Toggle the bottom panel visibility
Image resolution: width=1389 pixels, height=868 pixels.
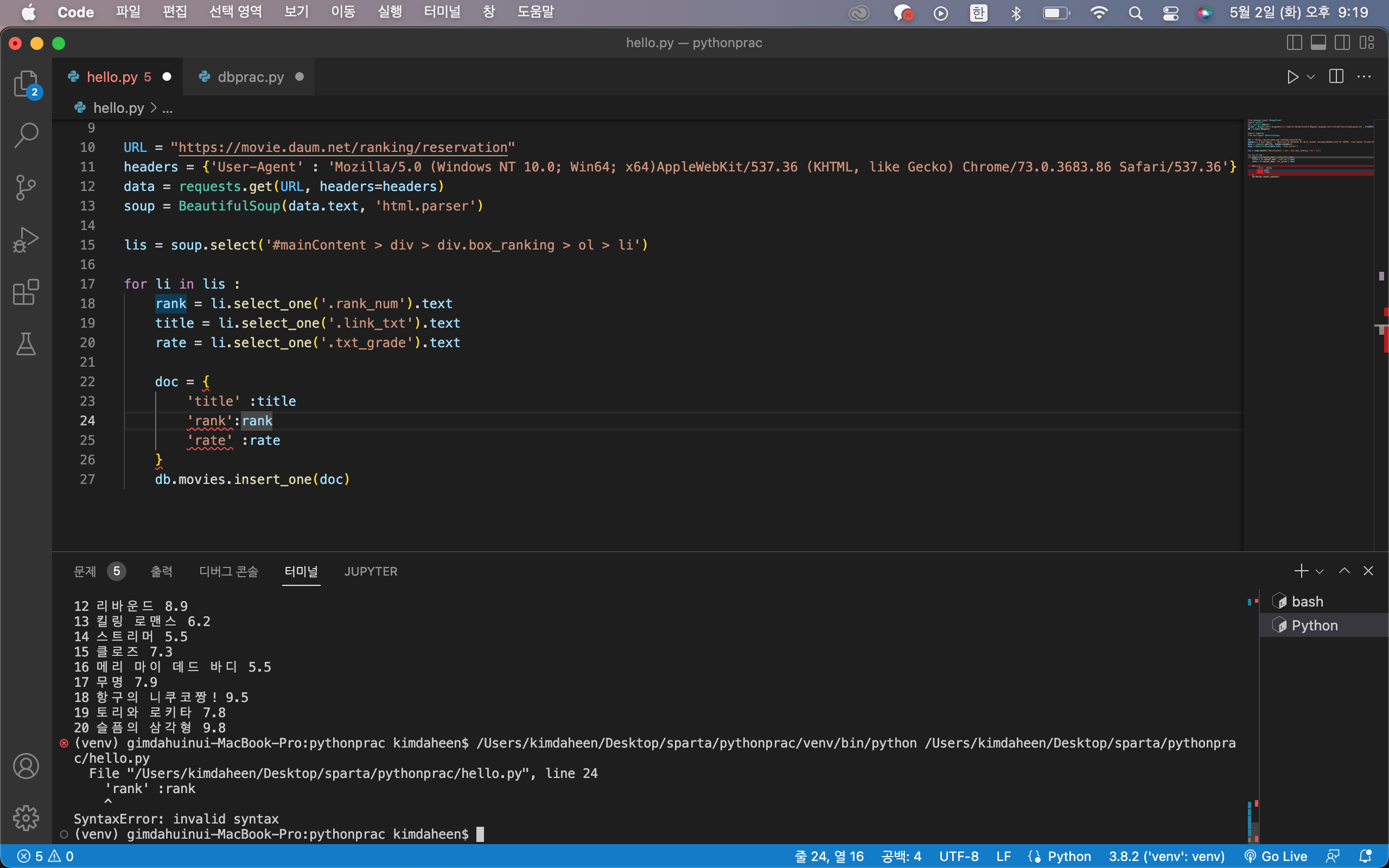(1318, 42)
